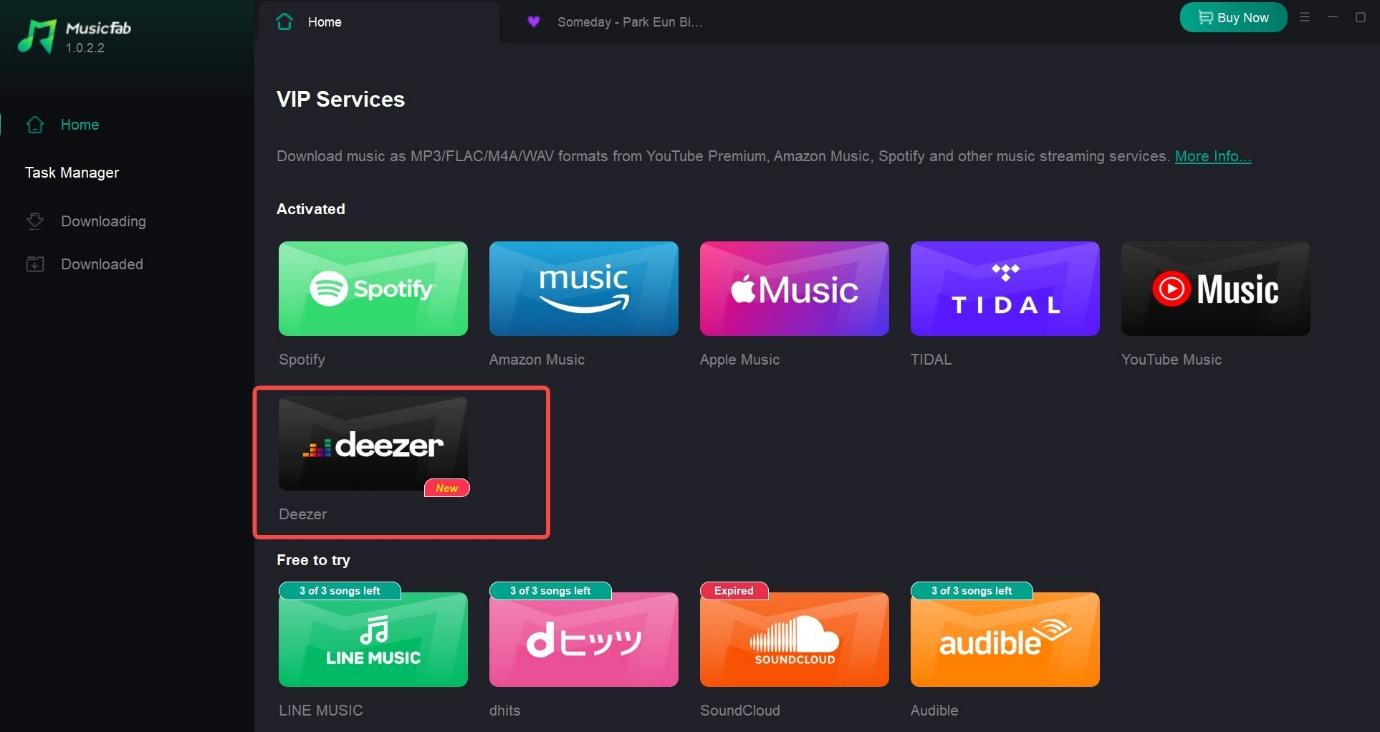Click the Task Manager heading

[x=72, y=173]
